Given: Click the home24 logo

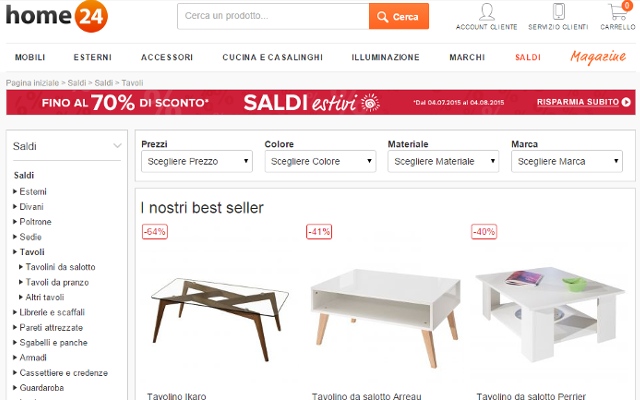Looking at the screenshot, I should pos(57,16).
